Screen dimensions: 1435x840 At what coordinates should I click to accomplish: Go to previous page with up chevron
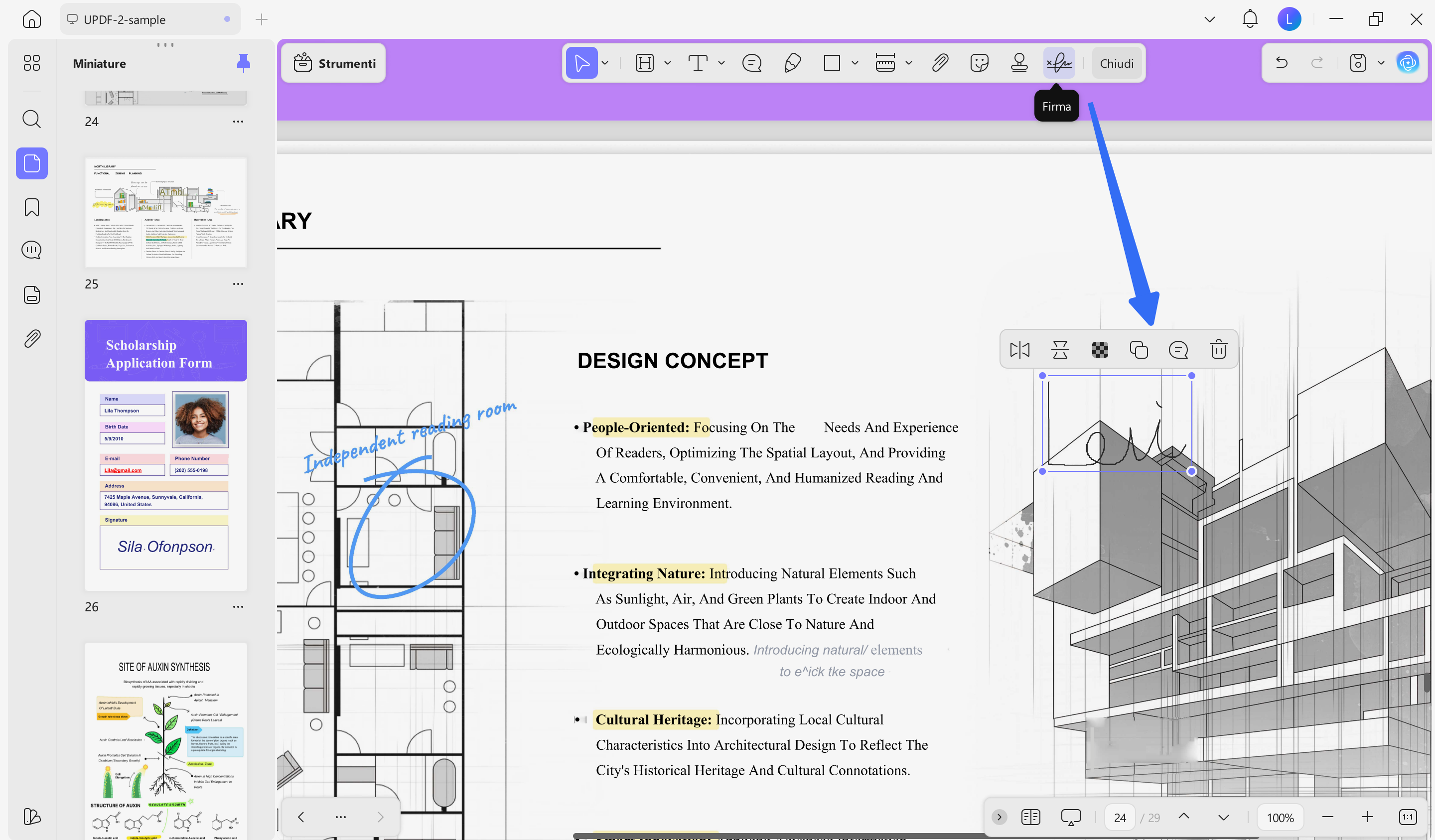tap(1183, 817)
